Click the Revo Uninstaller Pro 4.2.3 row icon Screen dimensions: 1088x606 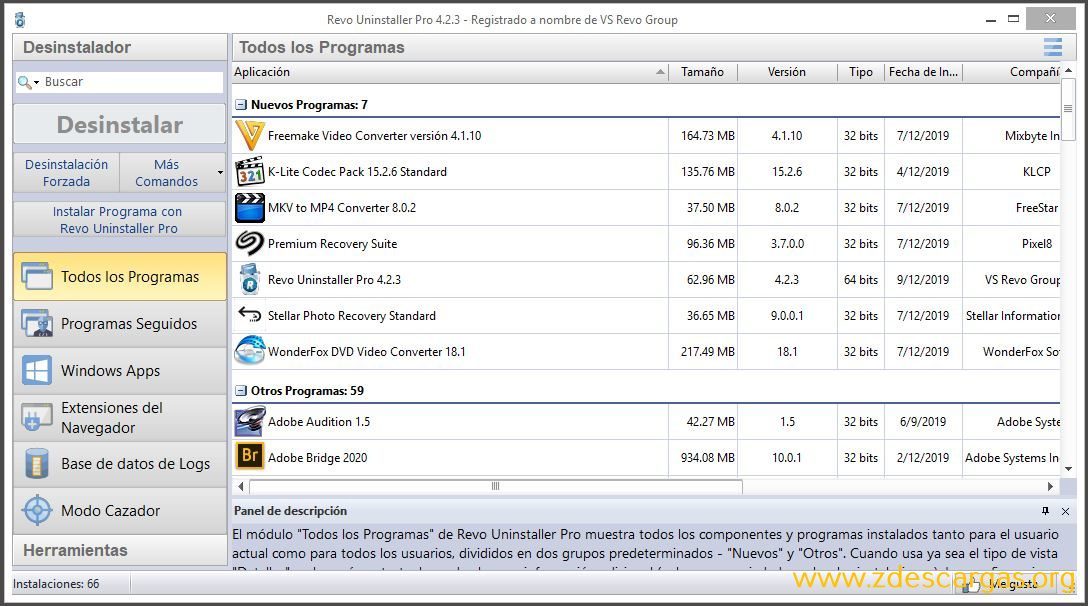(250, 280)
